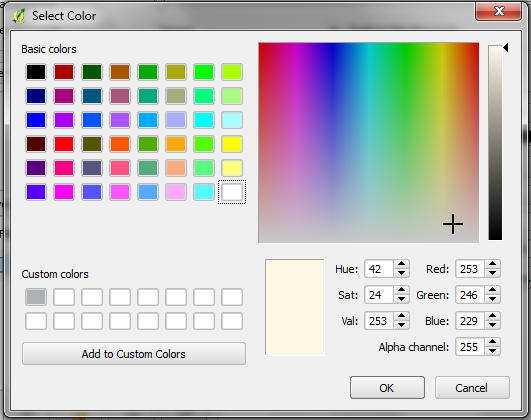Increase Hue with the up arrow

402,265
